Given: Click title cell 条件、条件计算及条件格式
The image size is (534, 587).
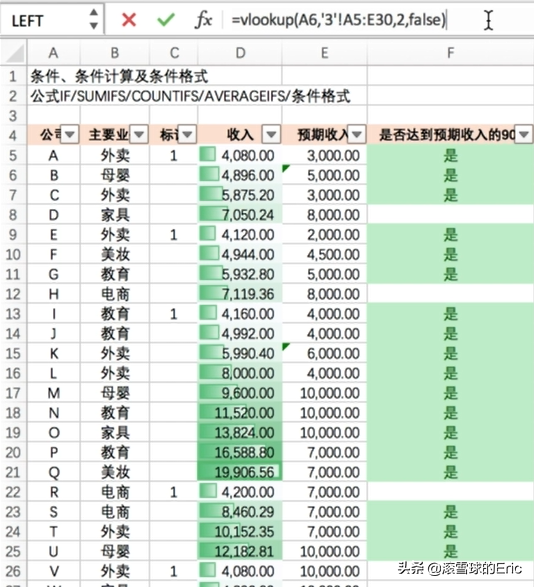Looking at the screenshot, I should point(119,76).
